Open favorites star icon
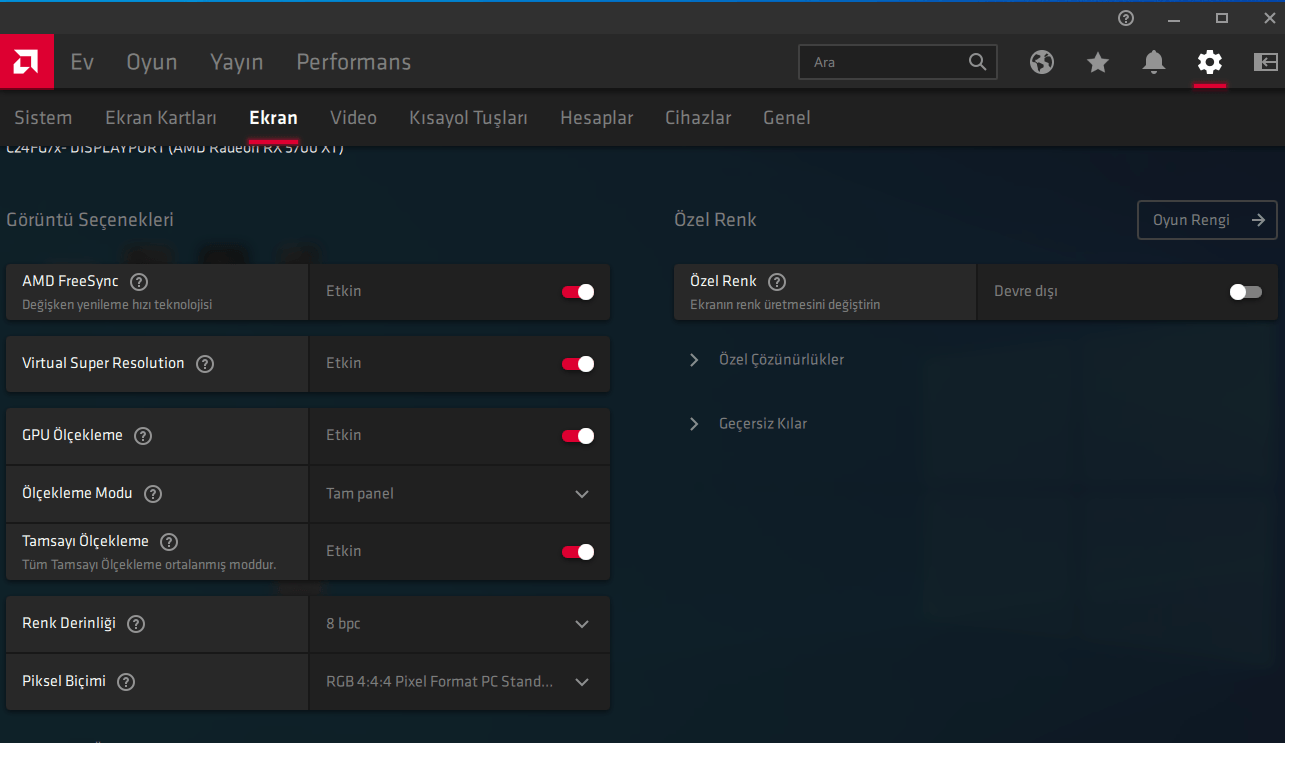 [x=1098, y=62]
